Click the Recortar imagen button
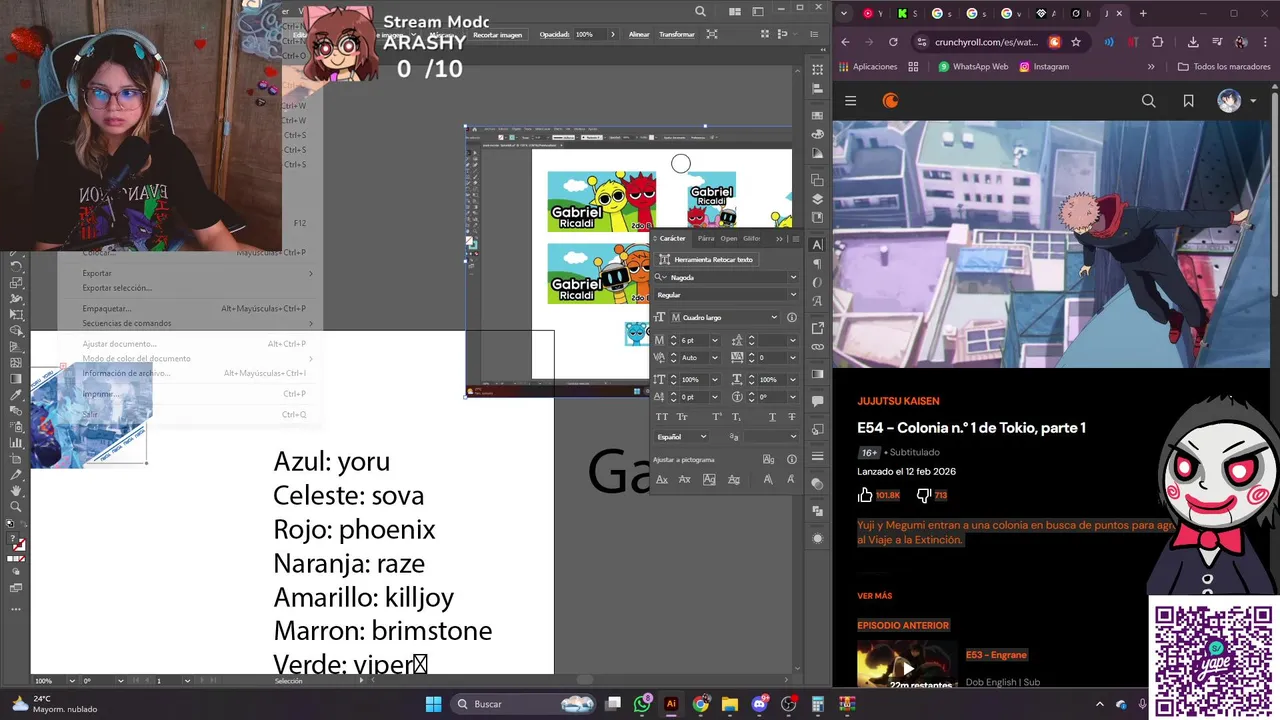Viewport: 1280px width, 720px height. coord(497,34)
